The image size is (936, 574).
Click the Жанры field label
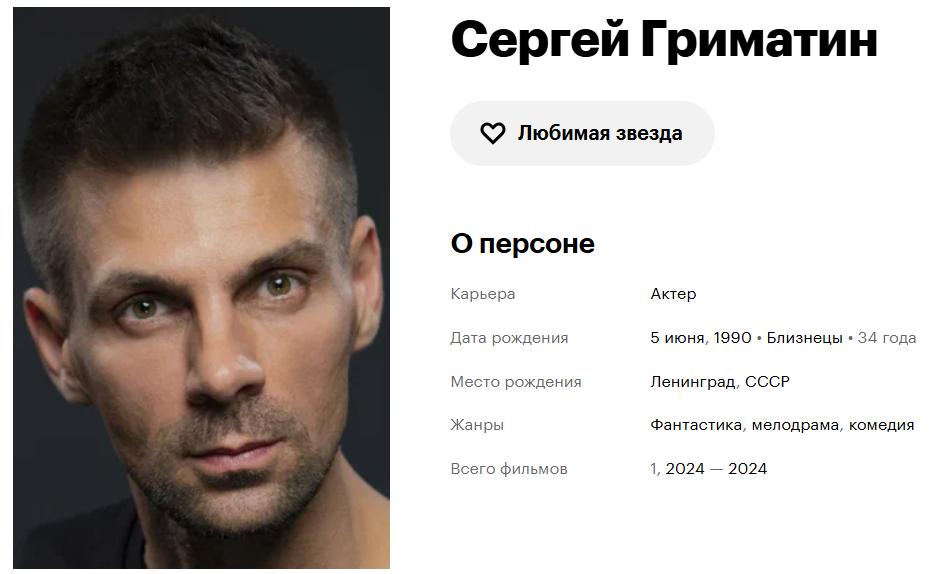(477, 425)
